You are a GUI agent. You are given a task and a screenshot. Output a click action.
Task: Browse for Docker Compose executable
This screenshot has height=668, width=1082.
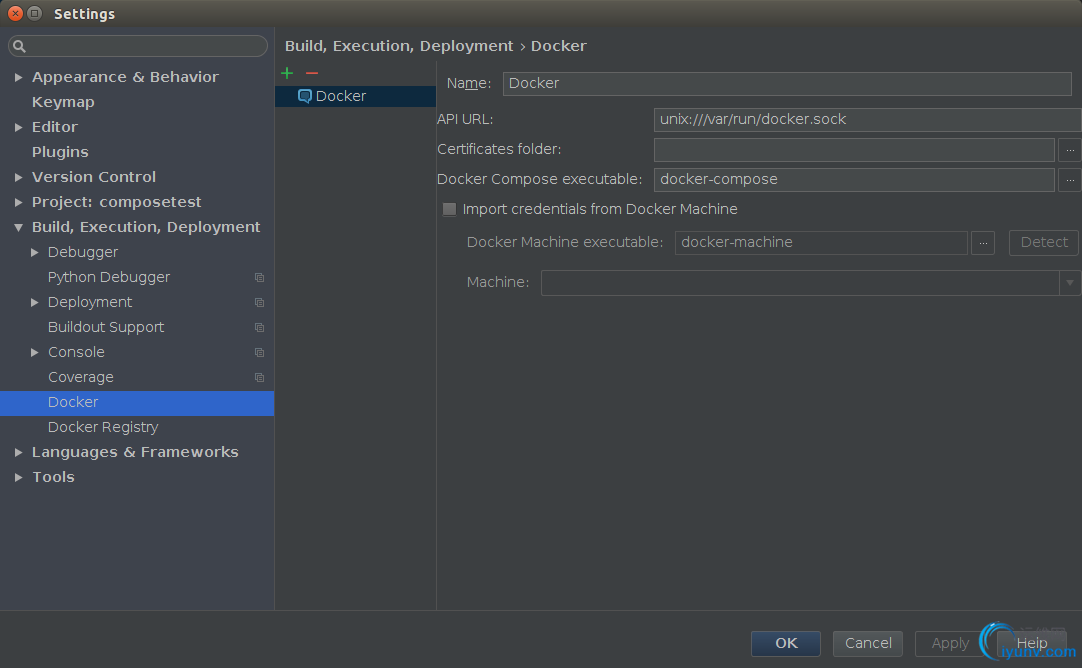pos(1069,180)
